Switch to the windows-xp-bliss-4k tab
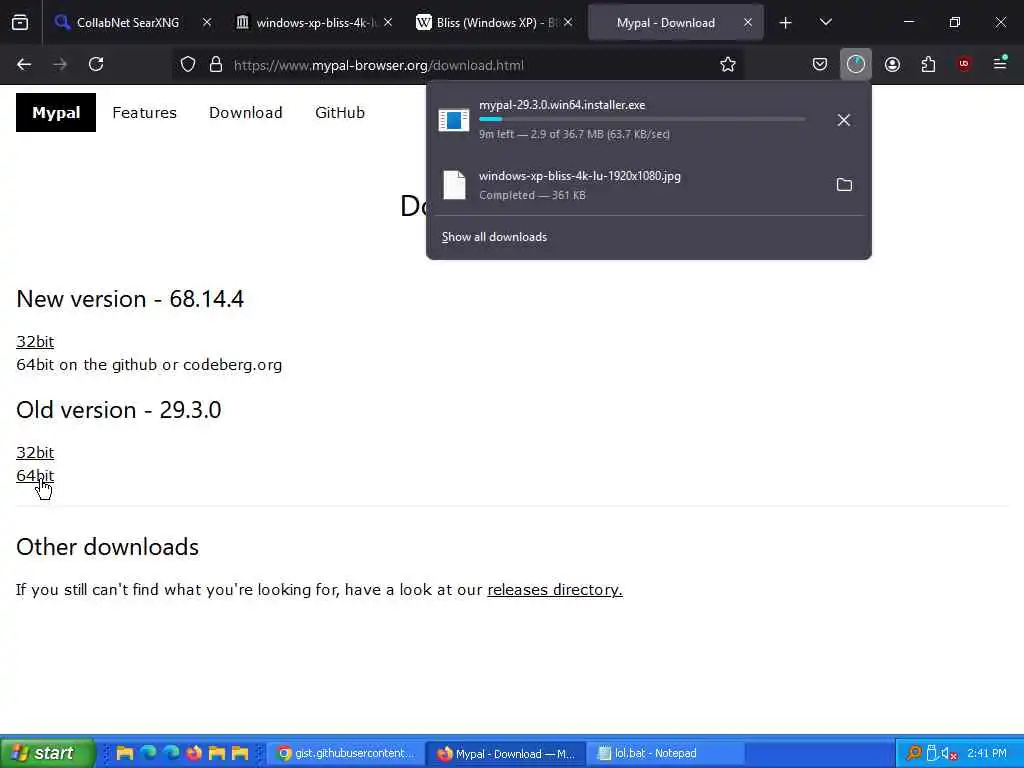The image size is (1024, 768). click(x=313, y=22)
